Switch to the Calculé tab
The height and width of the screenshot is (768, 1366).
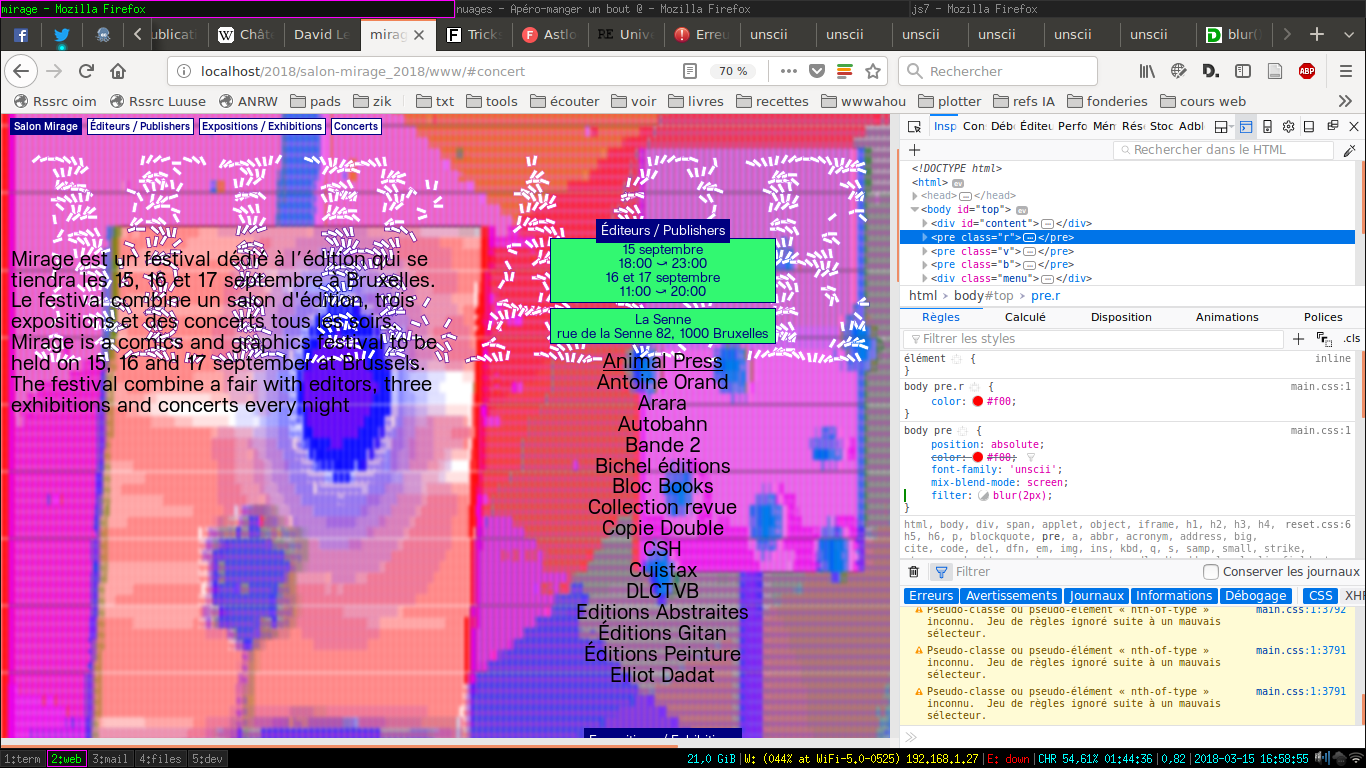1025,317
